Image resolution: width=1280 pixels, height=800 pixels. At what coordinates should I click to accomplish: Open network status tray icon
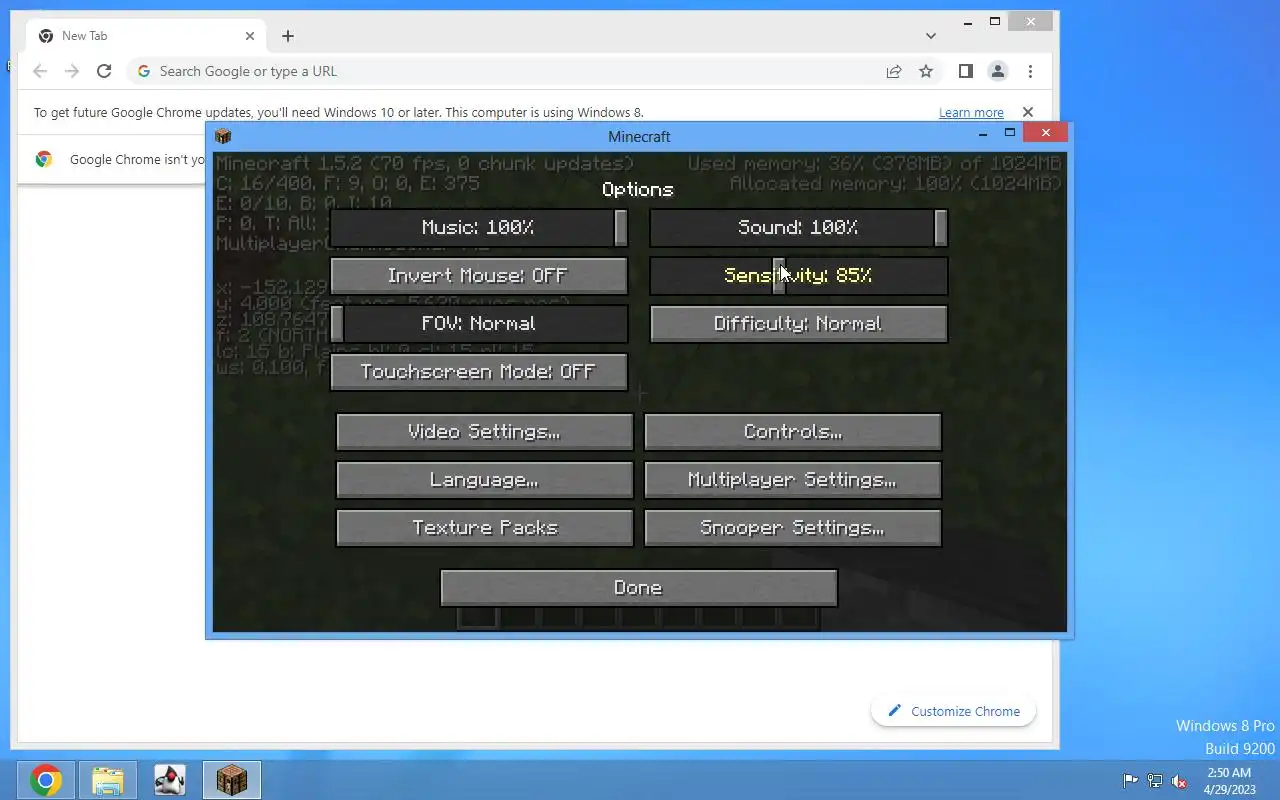point(1155,781)
